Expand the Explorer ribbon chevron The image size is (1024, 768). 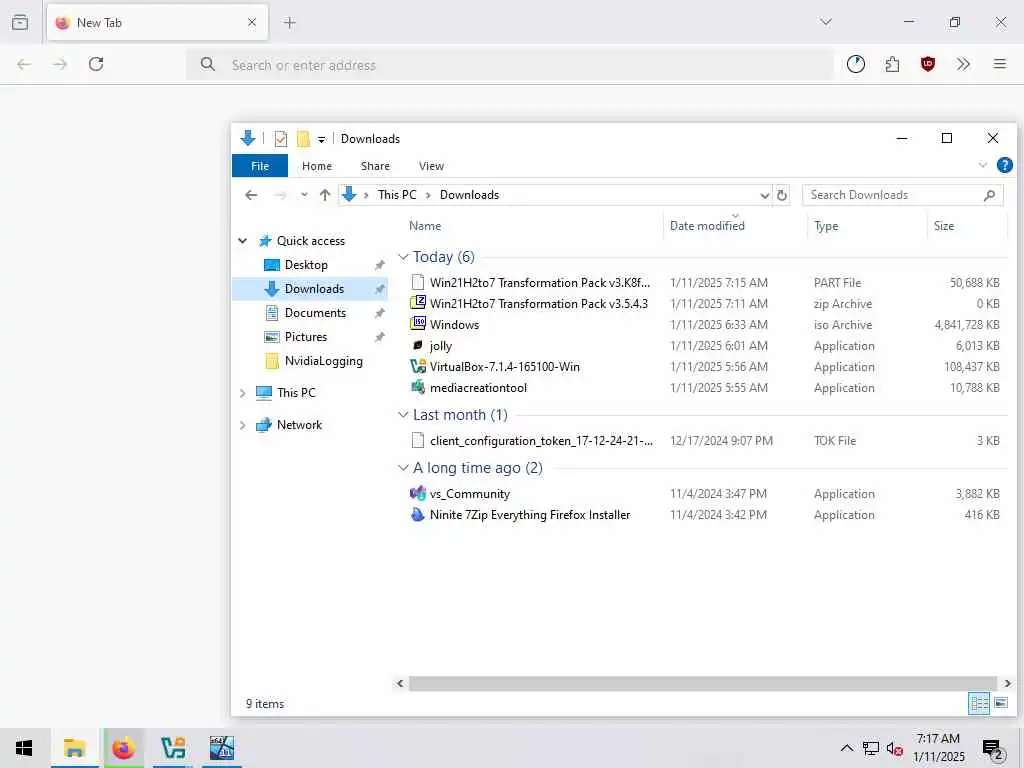click(x=982, y=165)
